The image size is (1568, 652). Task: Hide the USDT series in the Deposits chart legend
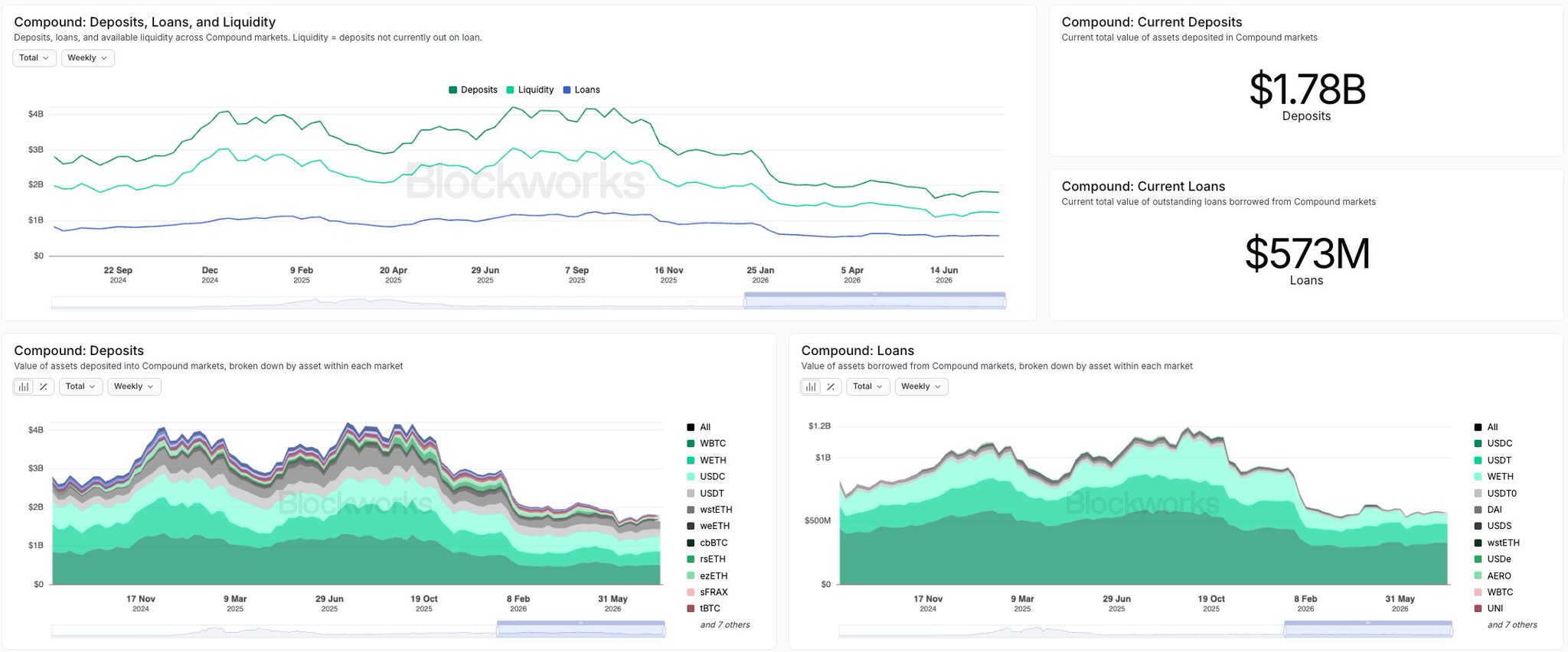pos(705,494)
